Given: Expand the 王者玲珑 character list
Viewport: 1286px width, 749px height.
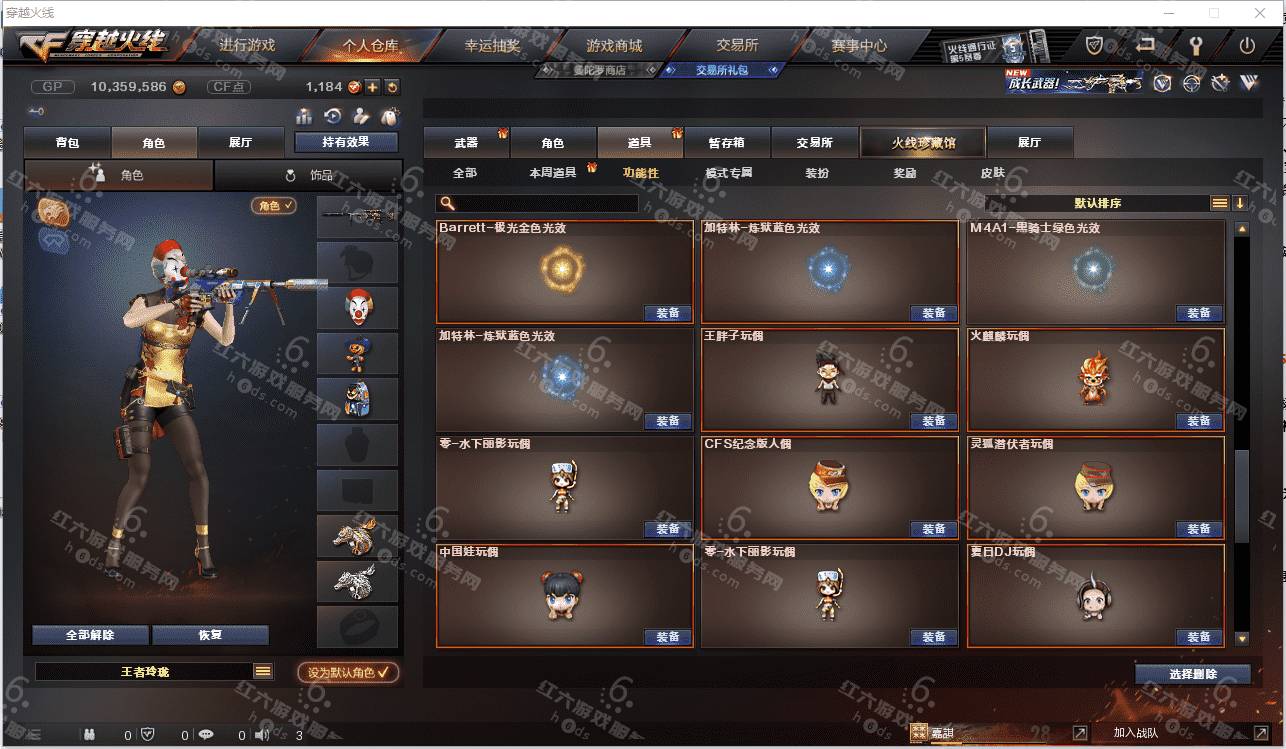Looking at the screenshot, I should 263,672.
